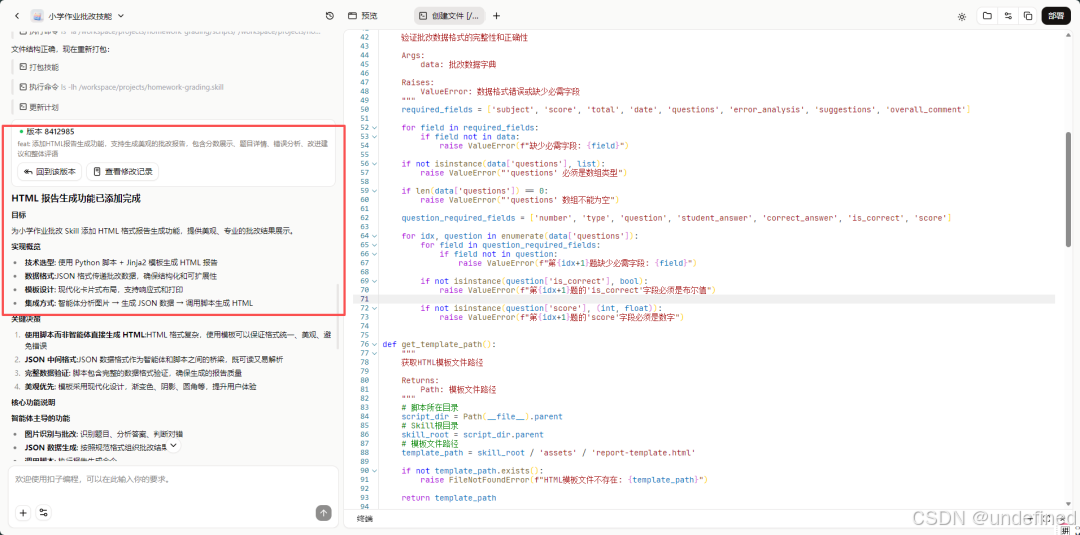Image resolution: width=1080 pixels, height=535 pixels.
Task: Open chat options sliders icon below input
Action: (43, 512)
